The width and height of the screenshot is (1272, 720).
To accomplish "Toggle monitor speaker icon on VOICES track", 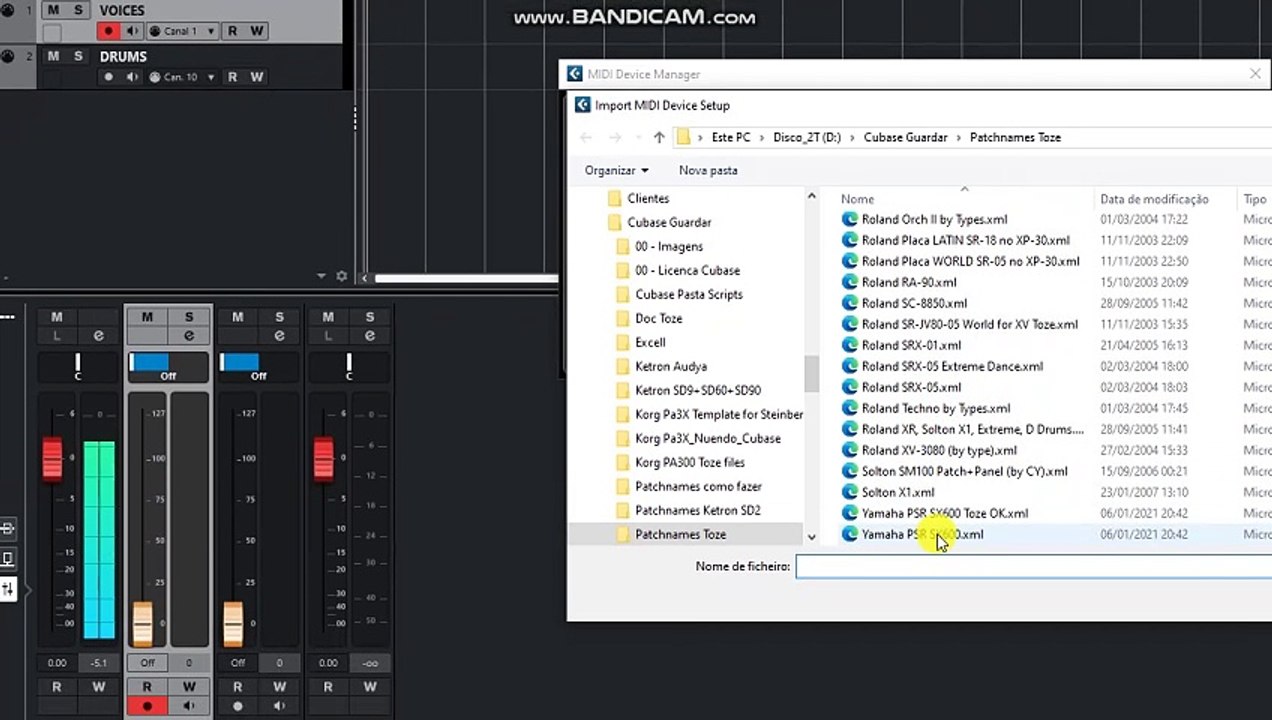I will 132,31.
